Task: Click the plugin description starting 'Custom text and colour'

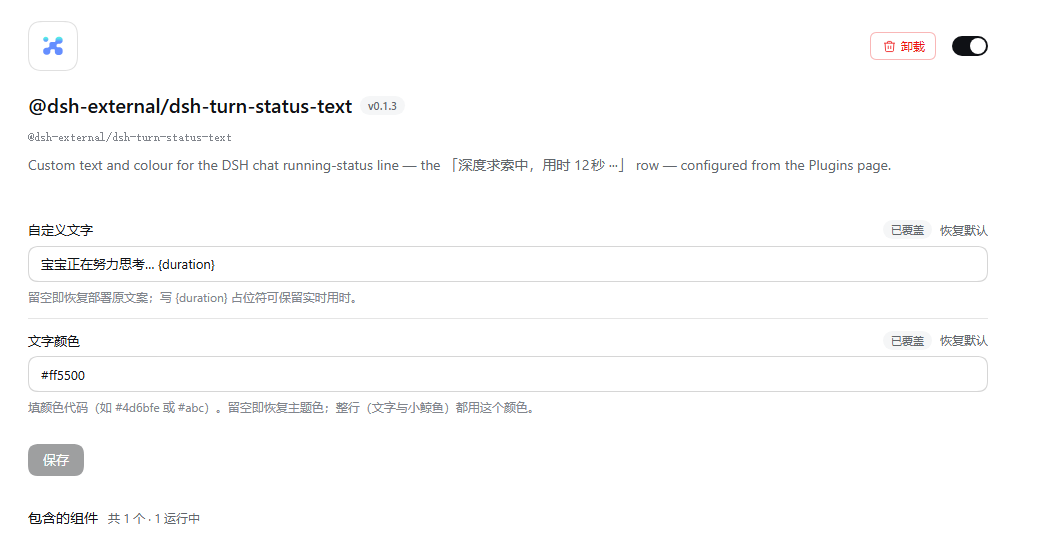Action: (460, 165)
